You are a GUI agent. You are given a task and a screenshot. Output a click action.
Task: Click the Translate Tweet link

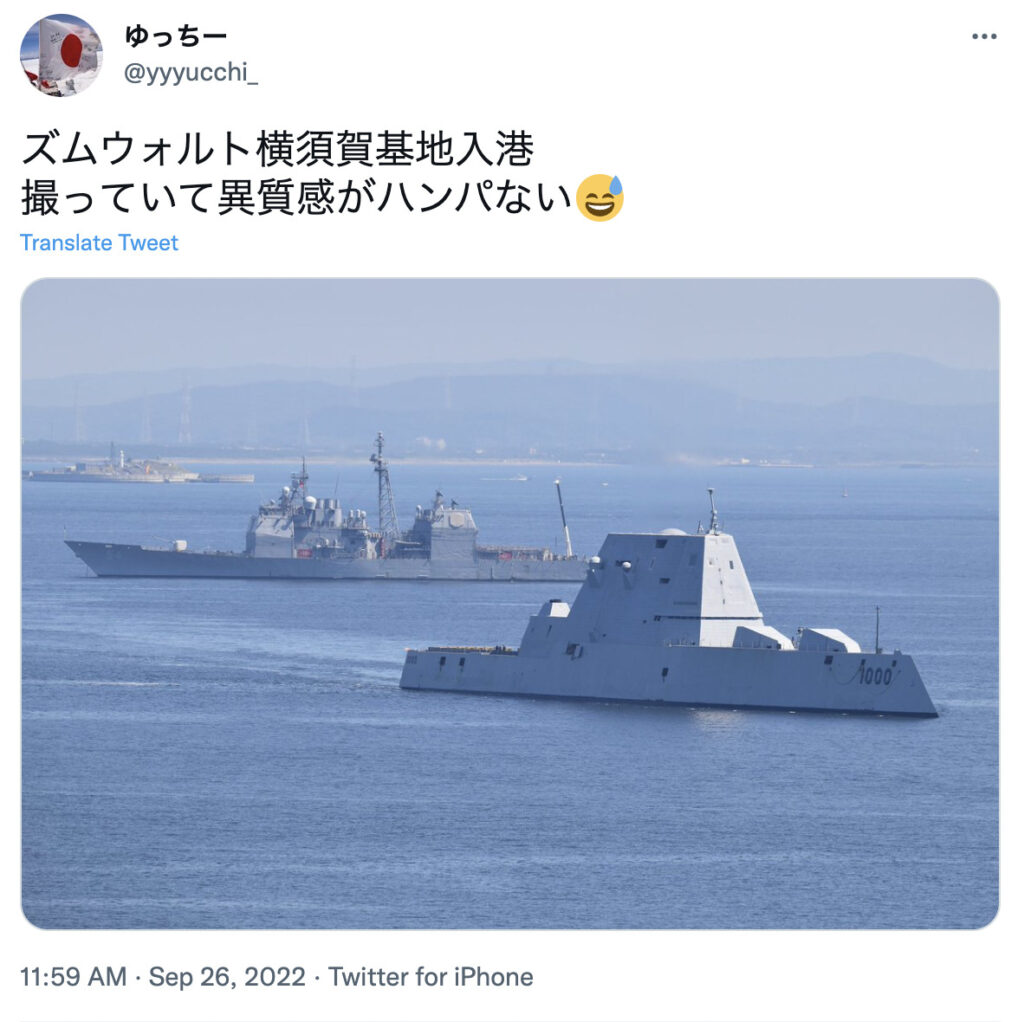99,243
